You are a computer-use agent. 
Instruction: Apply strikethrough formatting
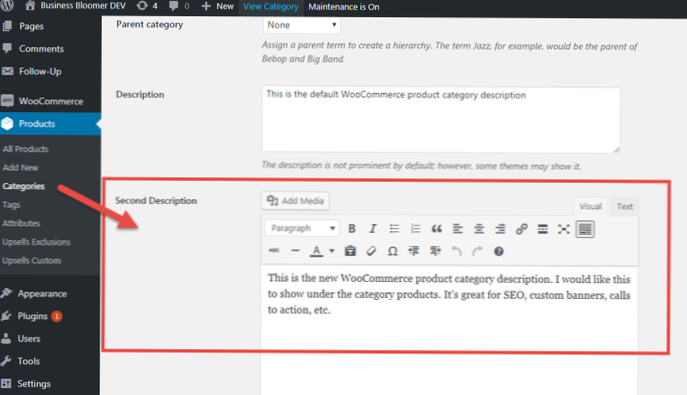pos(274,250)
